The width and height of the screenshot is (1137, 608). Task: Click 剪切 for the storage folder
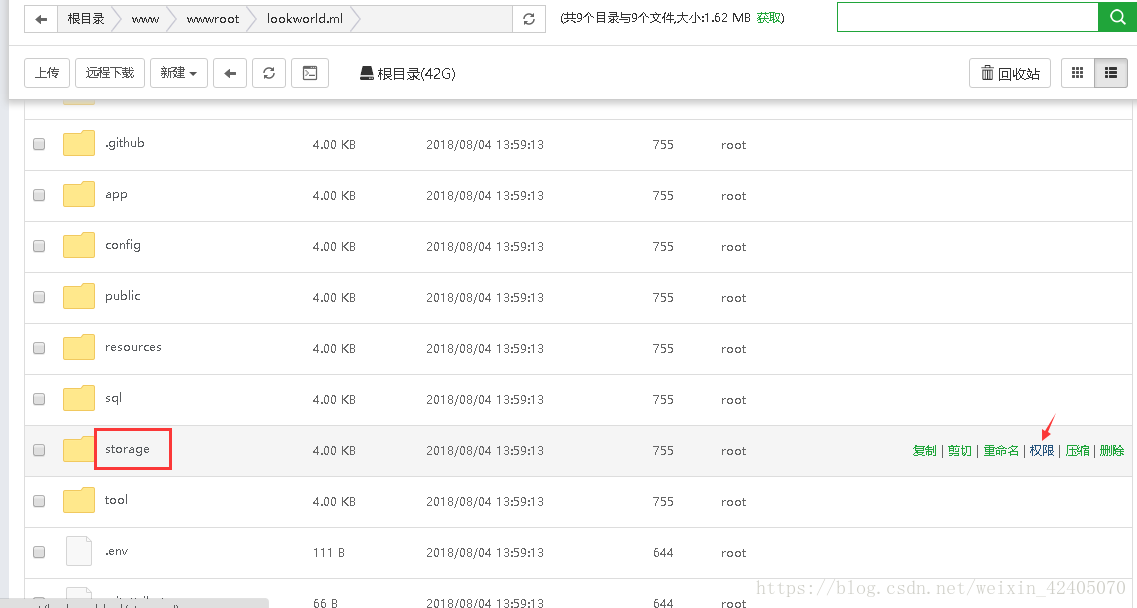959,451
